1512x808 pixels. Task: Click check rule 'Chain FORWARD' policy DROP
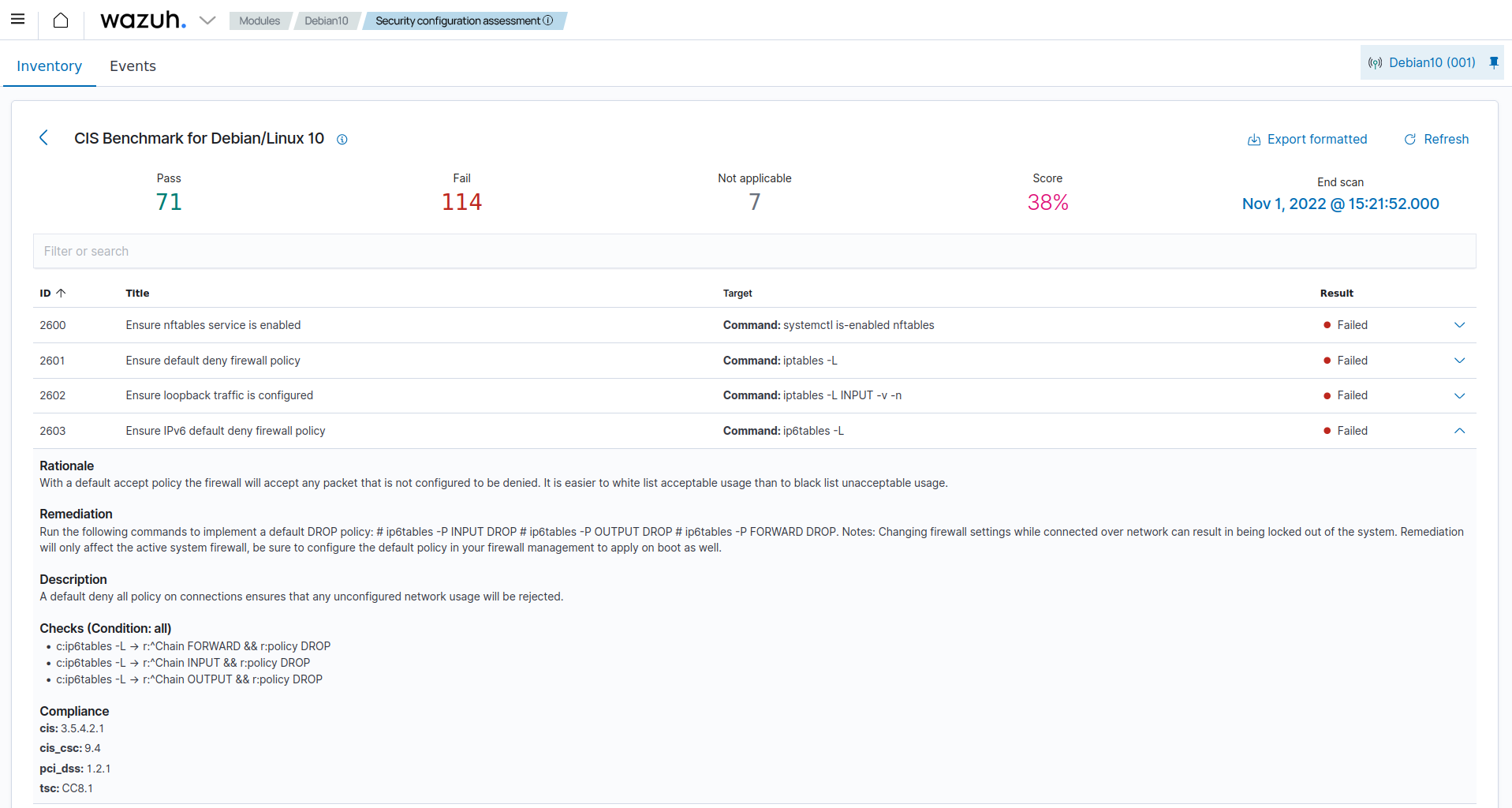193,646
